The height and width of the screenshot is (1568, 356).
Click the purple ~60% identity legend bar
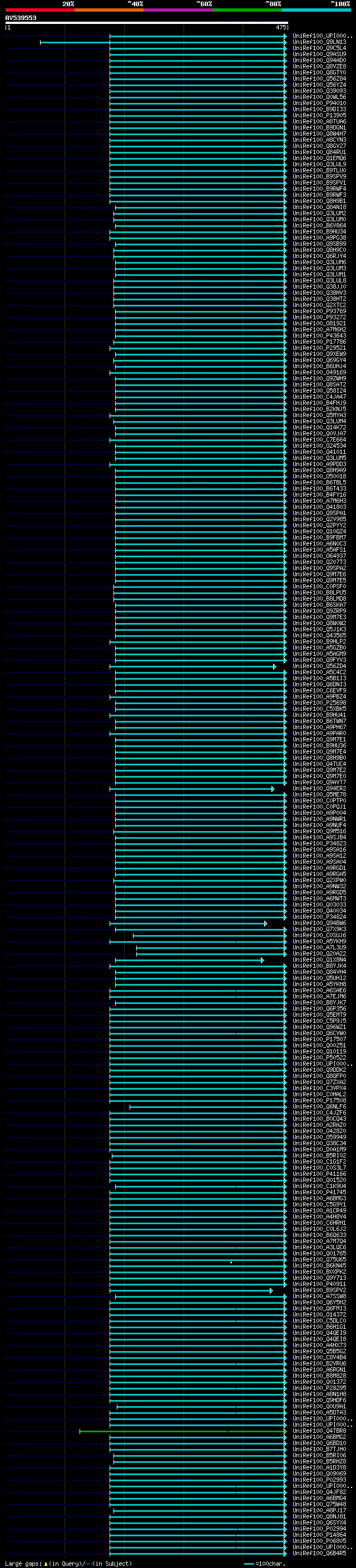coord(177,10)
